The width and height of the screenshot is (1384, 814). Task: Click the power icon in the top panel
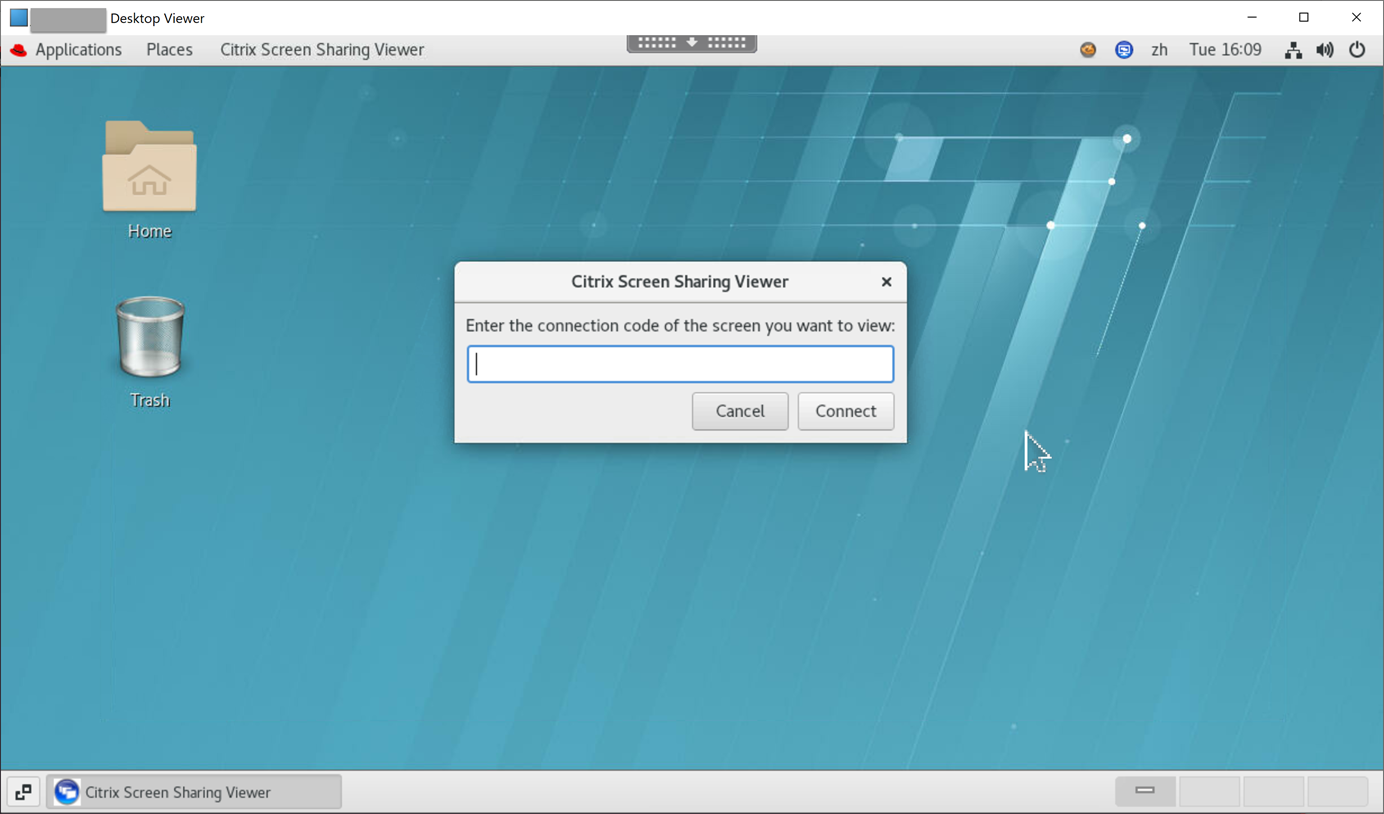tap(1357, 50)
